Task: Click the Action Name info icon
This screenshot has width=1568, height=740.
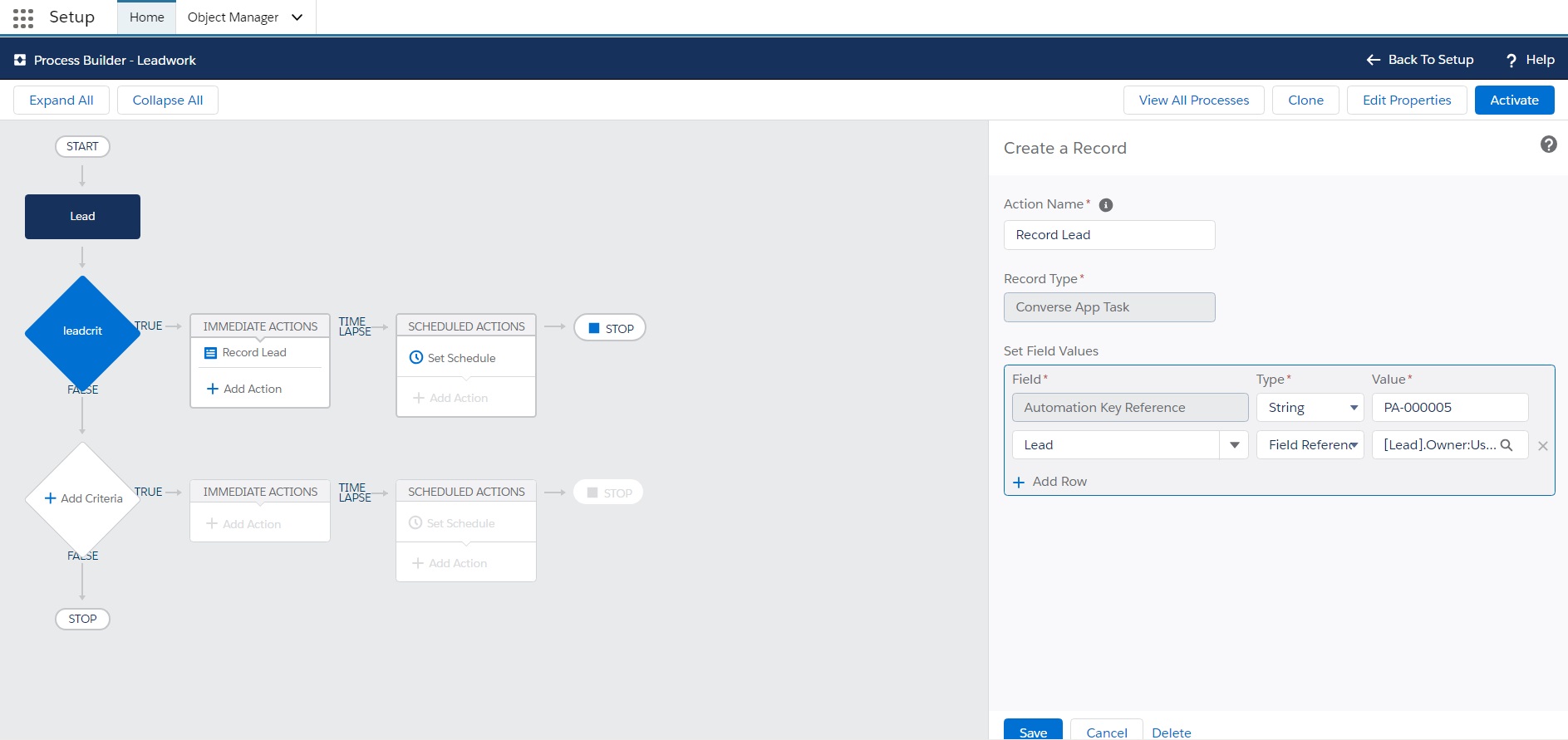Action: click(x=1106, y=205)
